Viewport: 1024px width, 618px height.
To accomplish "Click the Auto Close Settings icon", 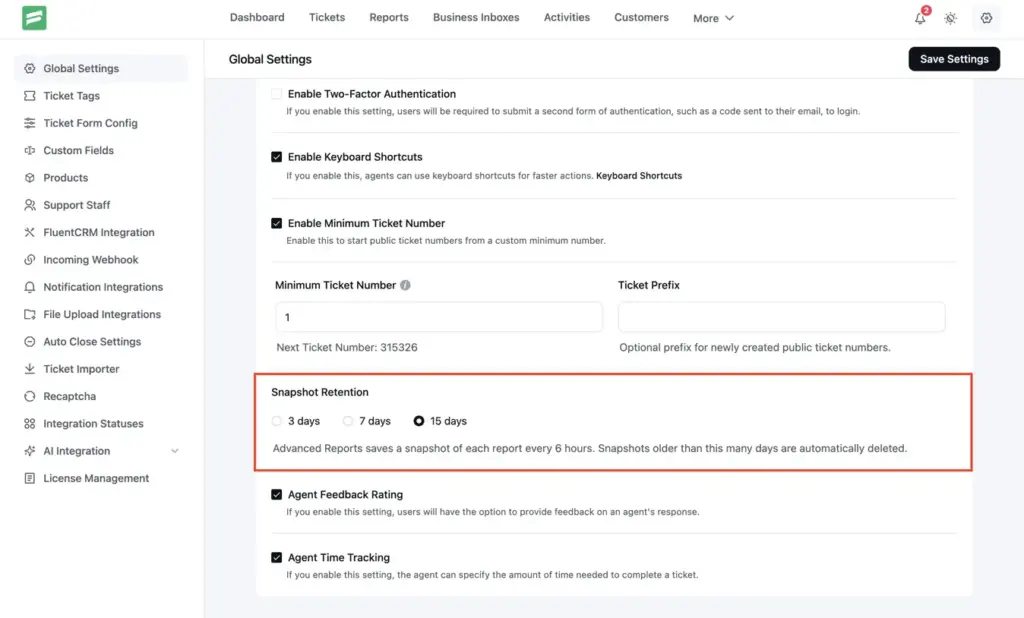I will point(29,342).
